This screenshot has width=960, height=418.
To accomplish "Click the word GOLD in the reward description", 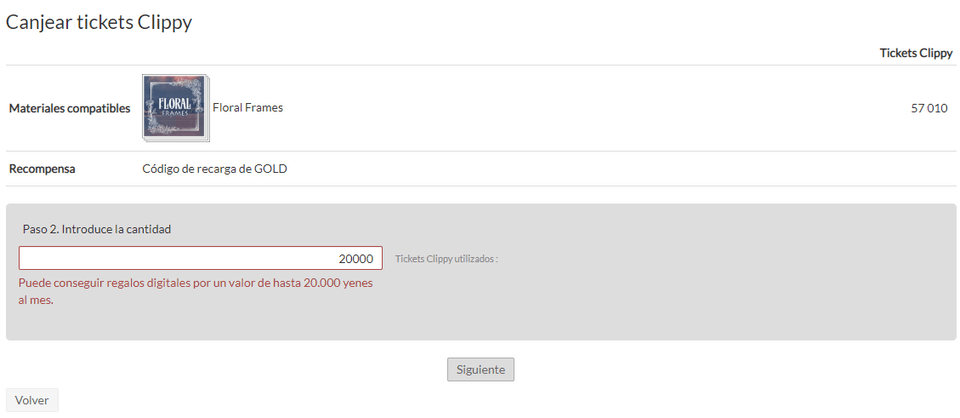I will pyautogui.click(x=270, y=169).
